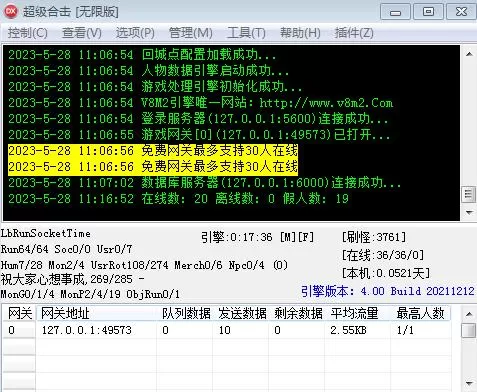Click the 发送数据 column header

click(242, 313)
